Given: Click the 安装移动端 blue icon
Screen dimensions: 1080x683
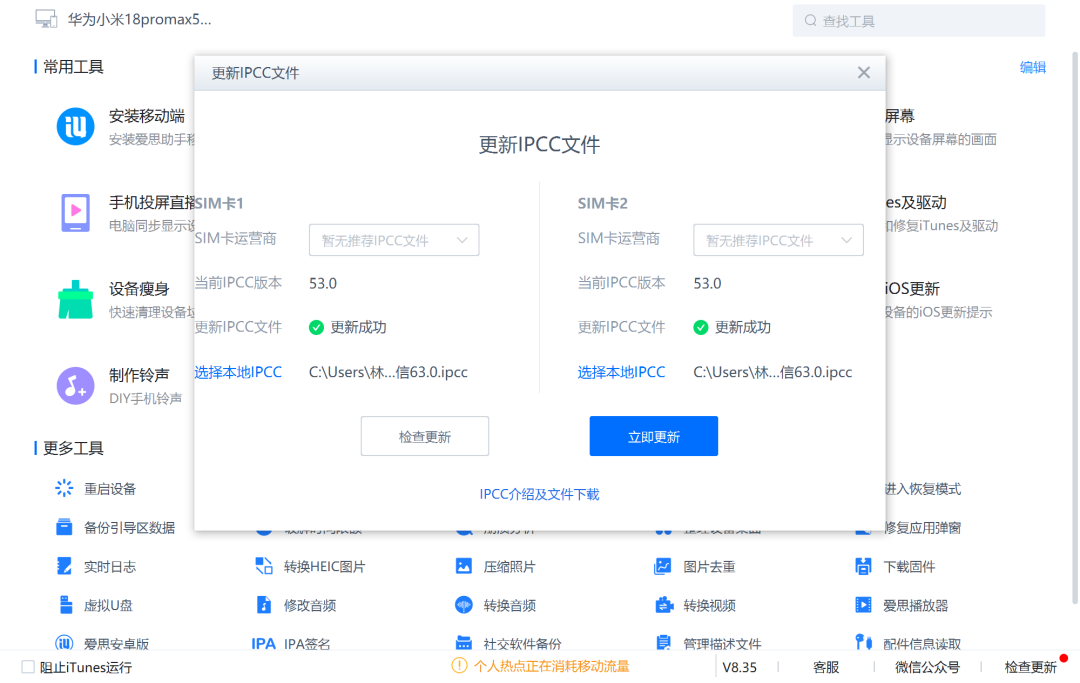Looking at the screenshot, I should tap(75, 127).
